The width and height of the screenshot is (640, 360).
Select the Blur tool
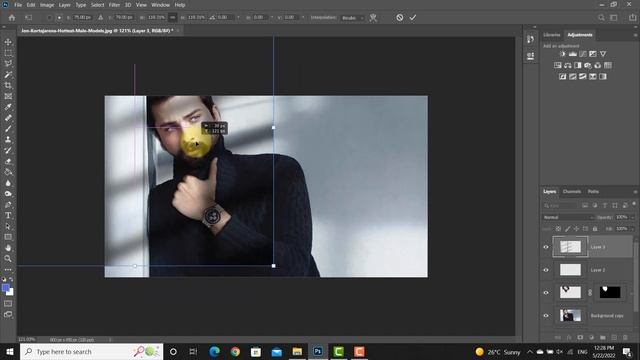pos(8,183)
